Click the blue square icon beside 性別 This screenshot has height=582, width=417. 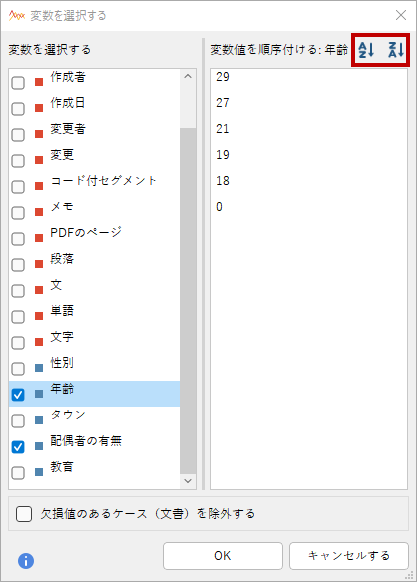pos(39,368)
